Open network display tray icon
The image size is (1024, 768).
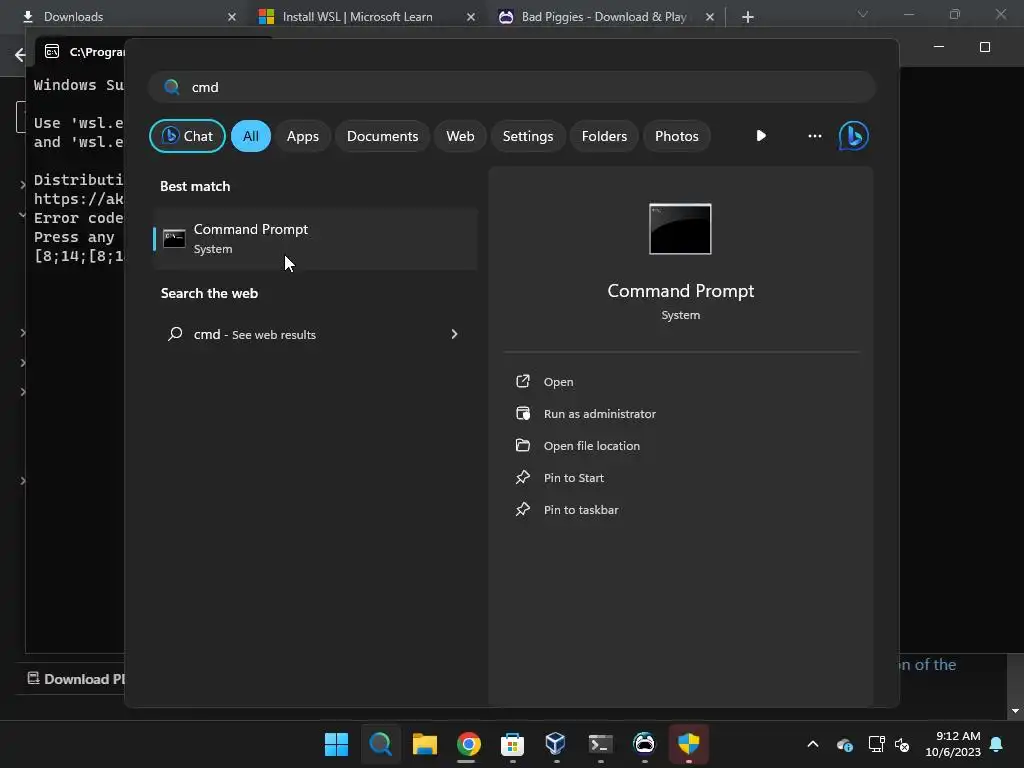tap(876, 744)
